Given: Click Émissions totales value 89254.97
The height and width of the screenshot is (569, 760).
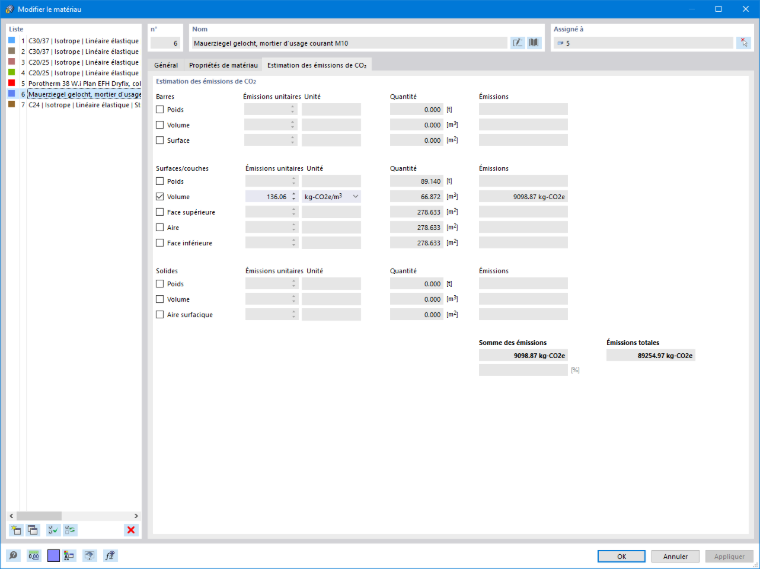Looking at the screenshot, I should click(651, 355).
